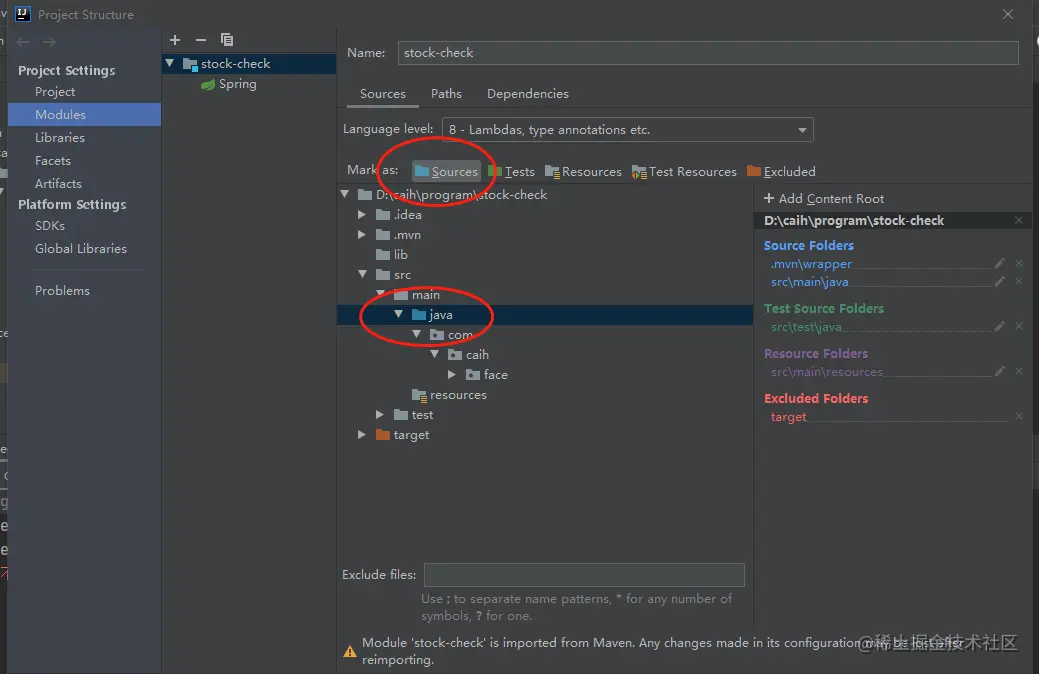Image resolution: width=1039 pixels, height=674 pixels.
Task: Click the IntelliJ IDEA title bar icon
Action: coord(23,14)
